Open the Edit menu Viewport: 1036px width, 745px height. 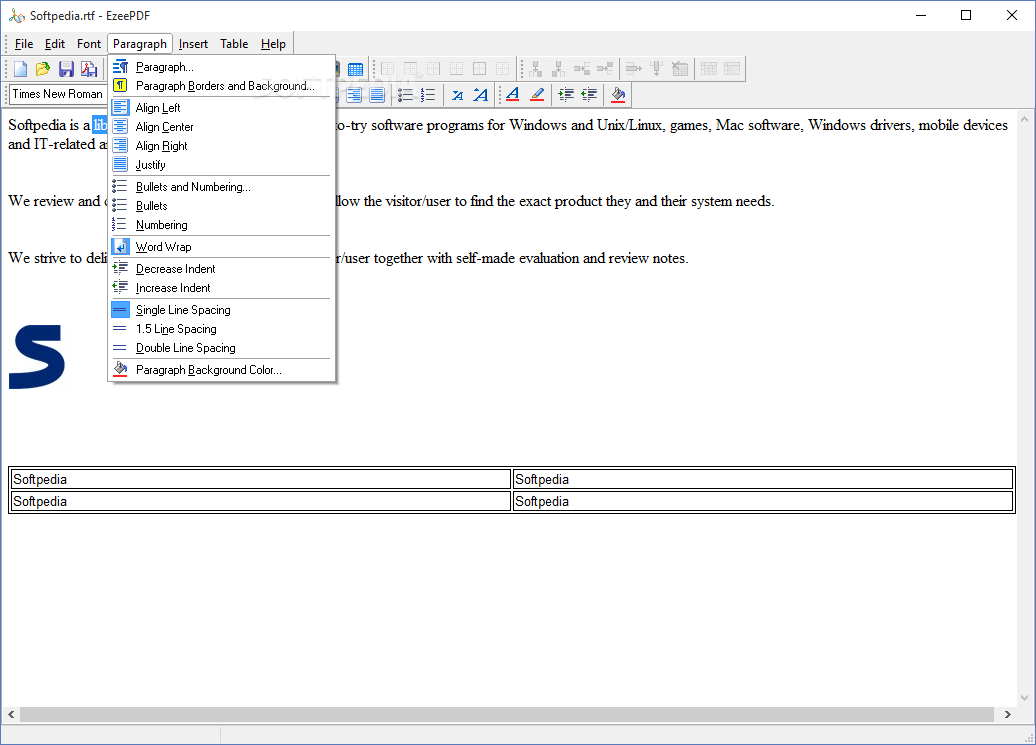55,44
